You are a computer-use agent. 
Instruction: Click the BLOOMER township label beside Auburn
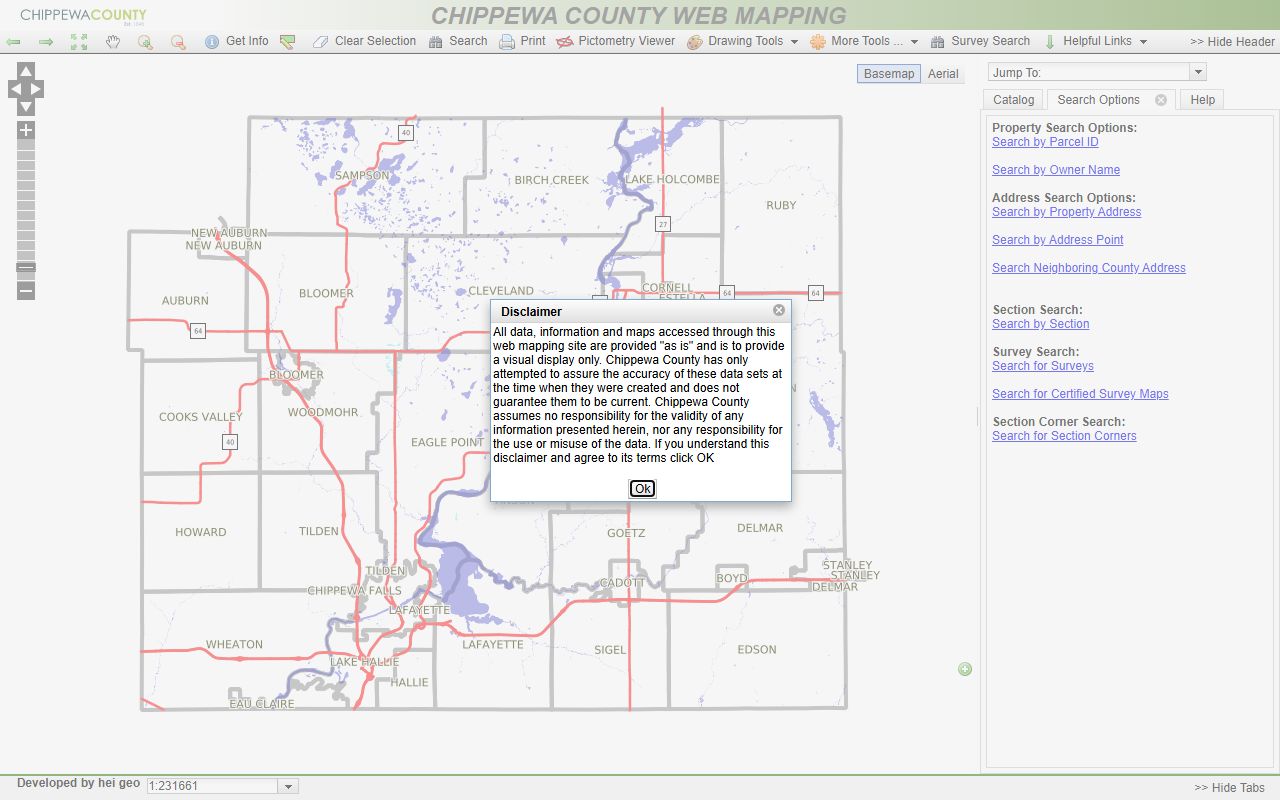point(326,293)
